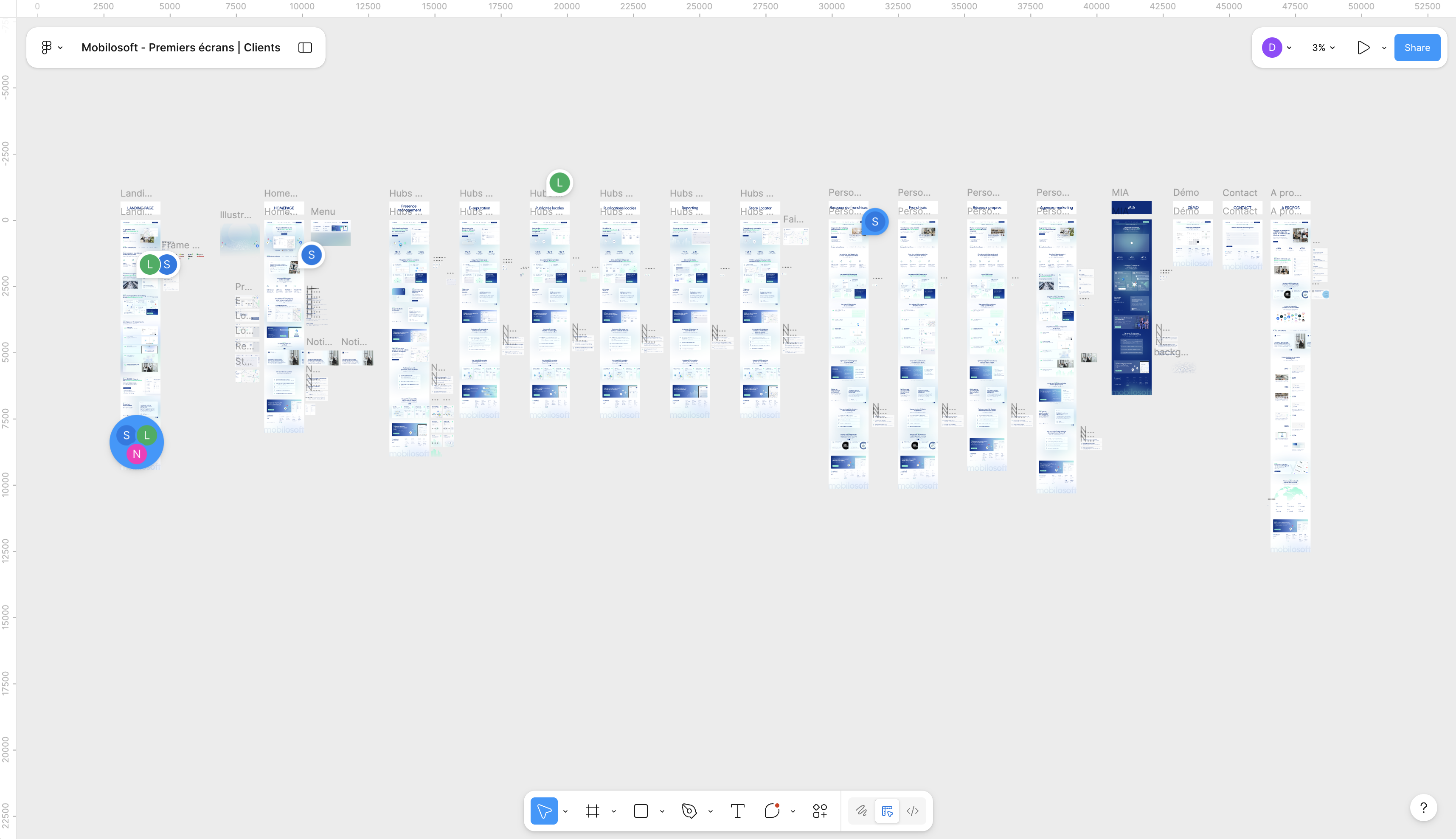The width and height of the screenshot is (1456, 839).
Task: Click the Share button
Action: [1417, 48]
